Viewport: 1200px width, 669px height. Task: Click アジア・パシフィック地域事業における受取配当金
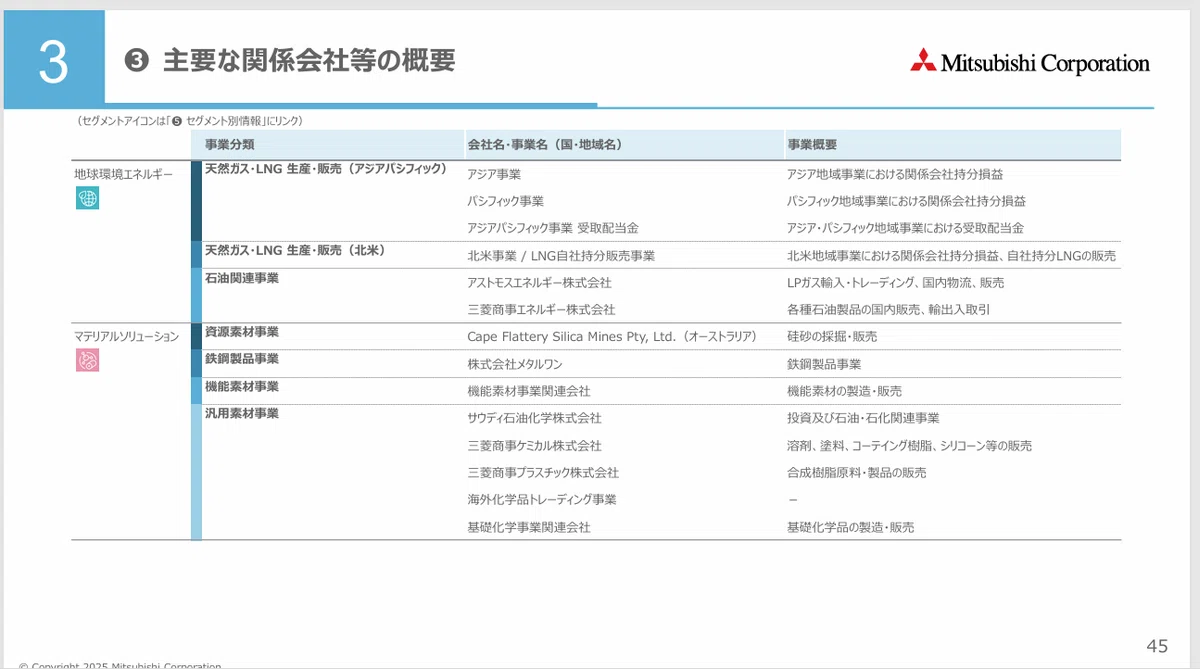pos(906,228)
